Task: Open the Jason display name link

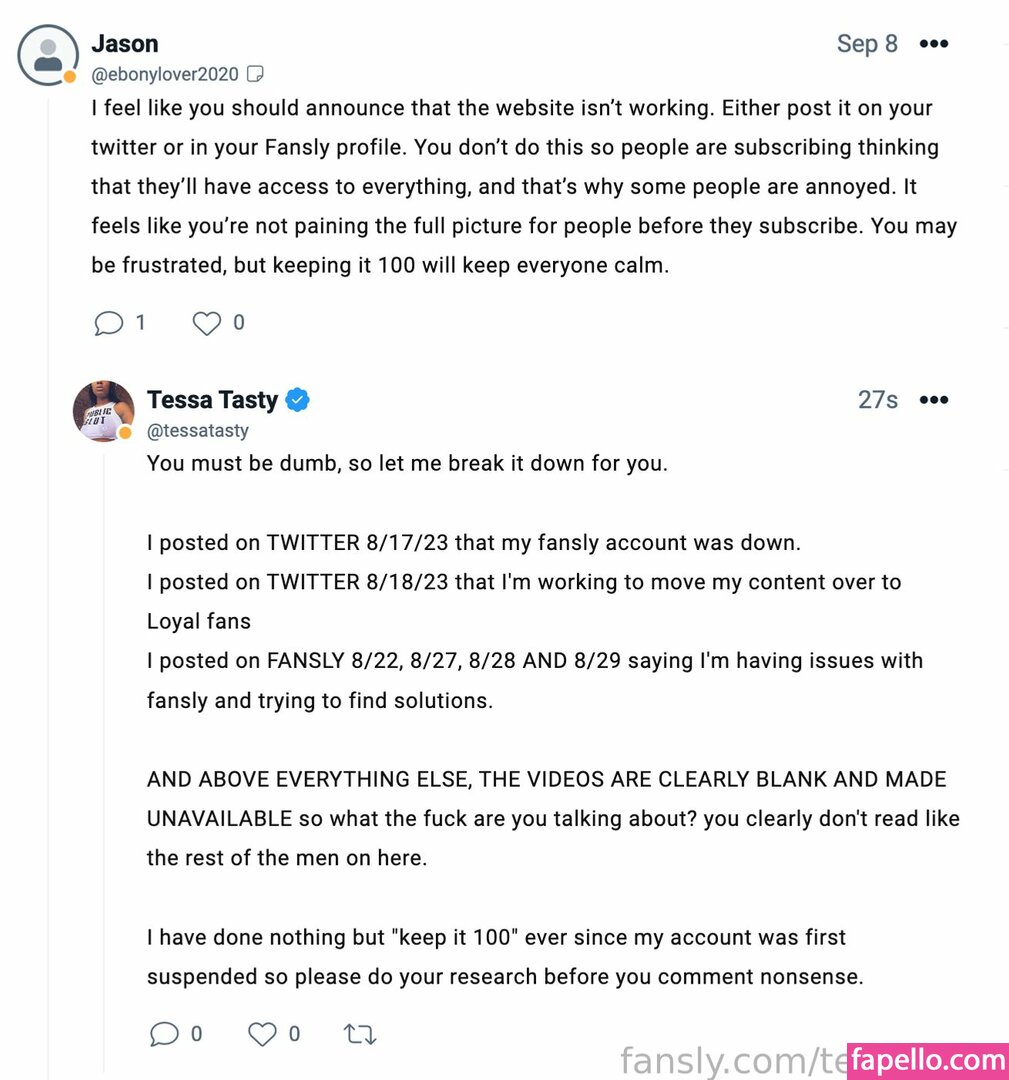Action: 125,44
